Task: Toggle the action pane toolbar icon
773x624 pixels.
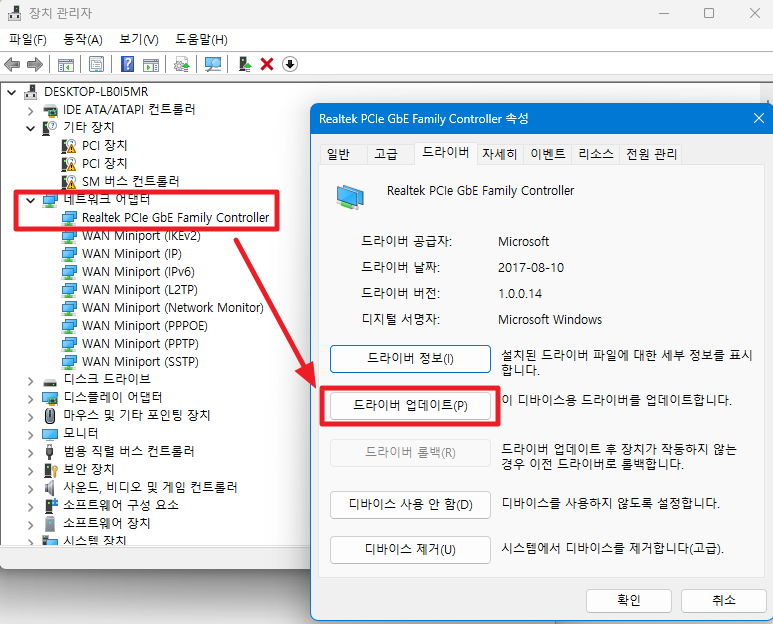Action: click(x=151, y=64)
